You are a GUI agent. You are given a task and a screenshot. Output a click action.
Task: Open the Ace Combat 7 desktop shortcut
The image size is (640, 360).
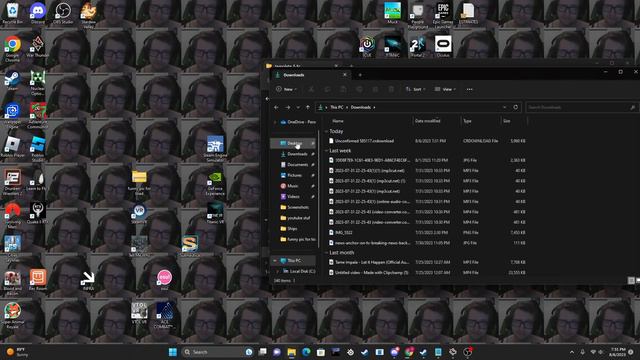pyautogui.click(x=164, y=316)
